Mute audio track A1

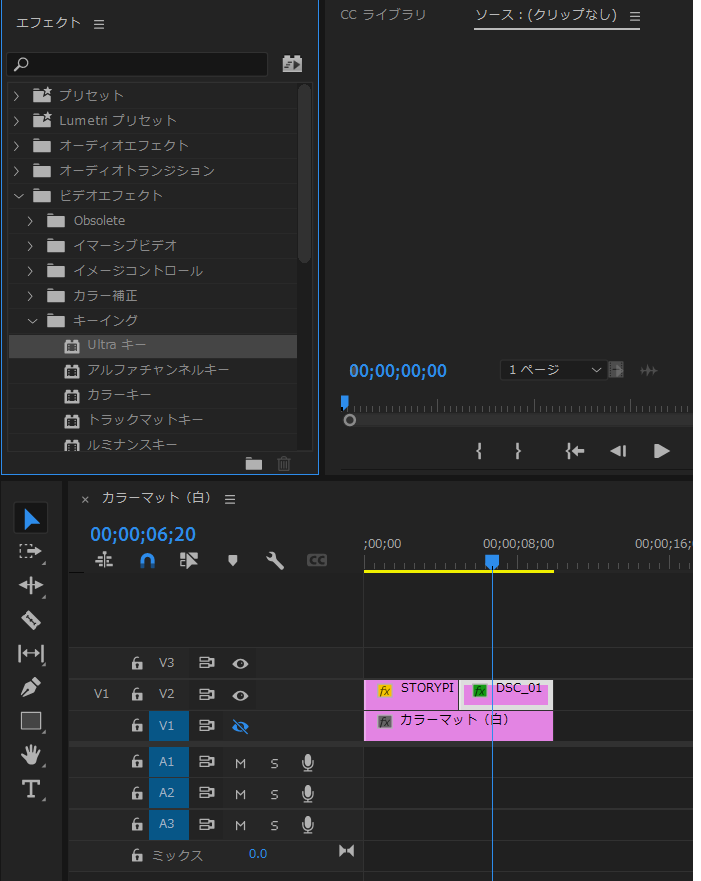pos(240,763)
